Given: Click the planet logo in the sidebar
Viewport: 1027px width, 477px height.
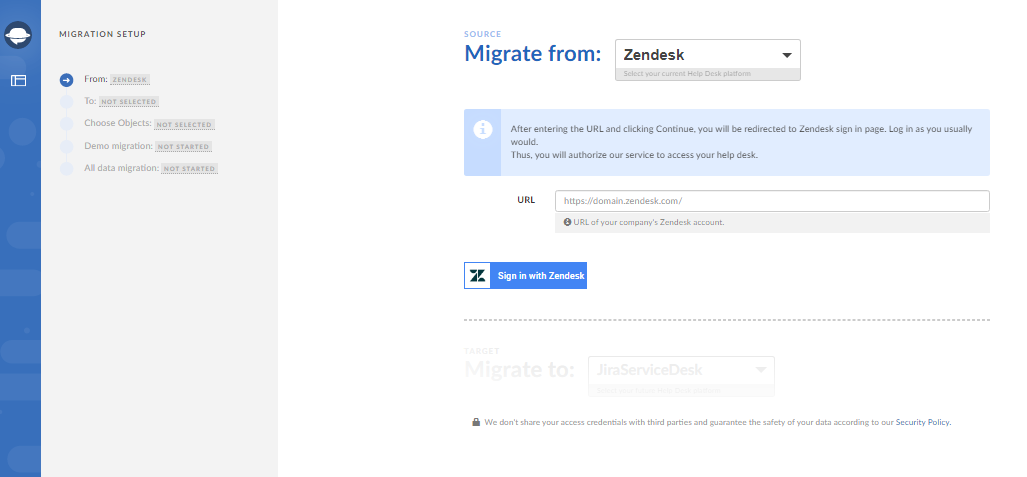Looking at the screenshot, I should pos(18,37).
